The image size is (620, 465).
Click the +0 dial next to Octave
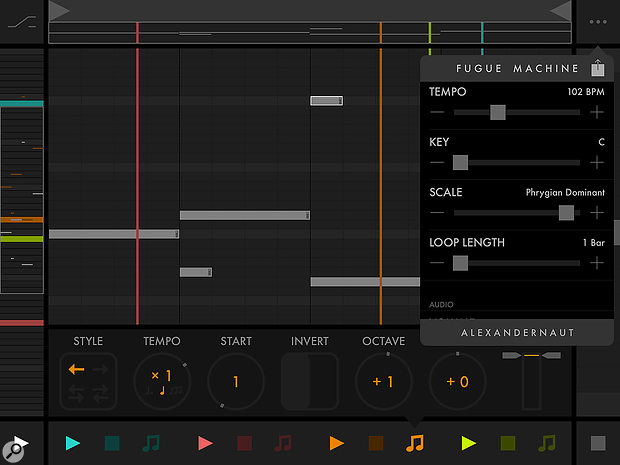[x=457, y=382]
